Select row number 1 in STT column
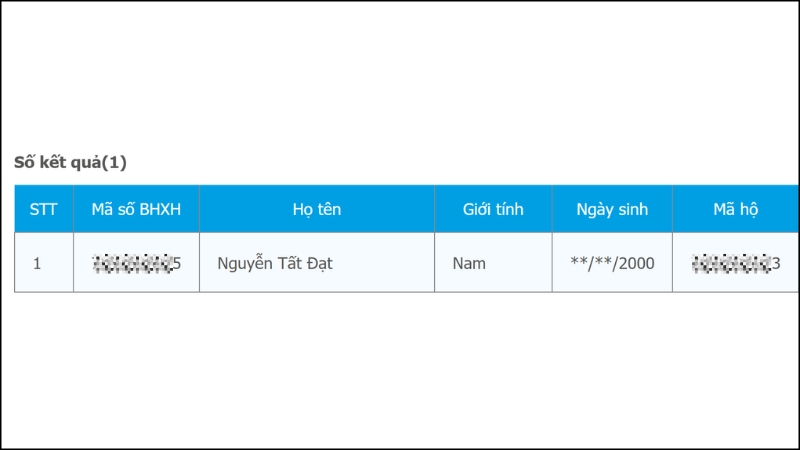This screenshot has width=800, height=450. coord(37,264)
